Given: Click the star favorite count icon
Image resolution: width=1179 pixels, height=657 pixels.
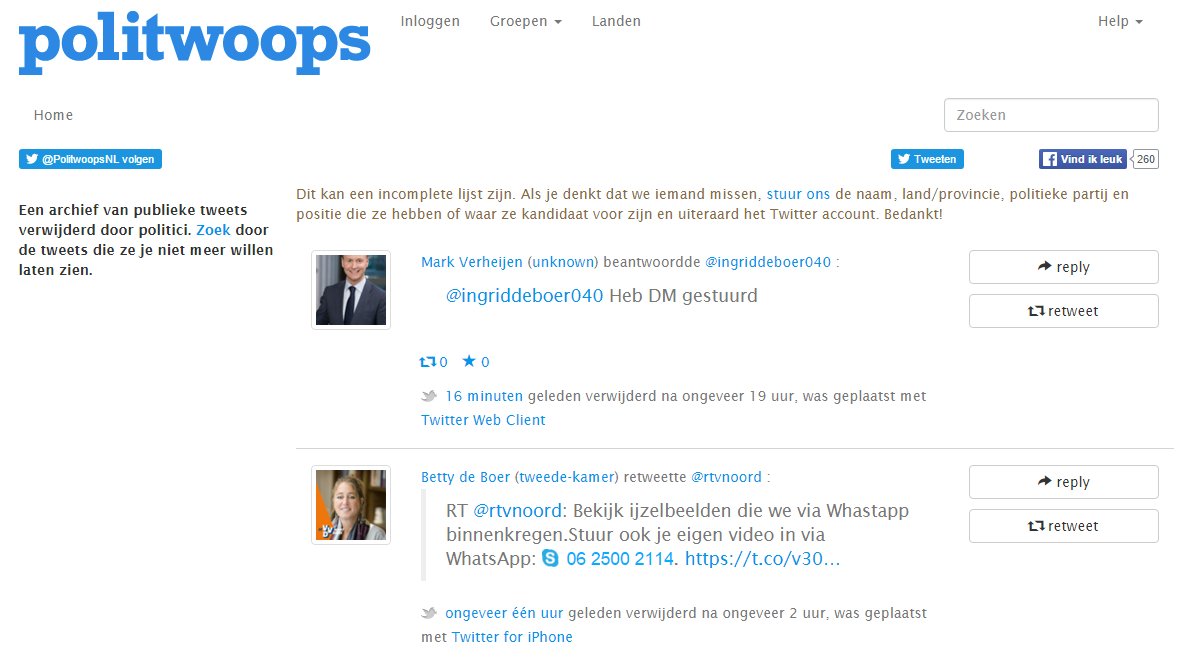Looking at the screenshot, I should 469,361.
